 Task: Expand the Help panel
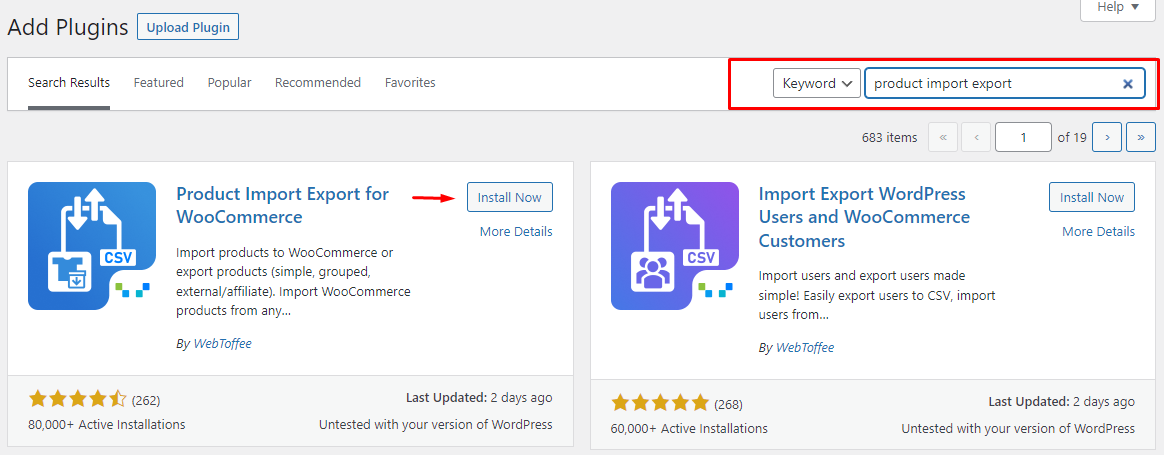(1118, 7)
